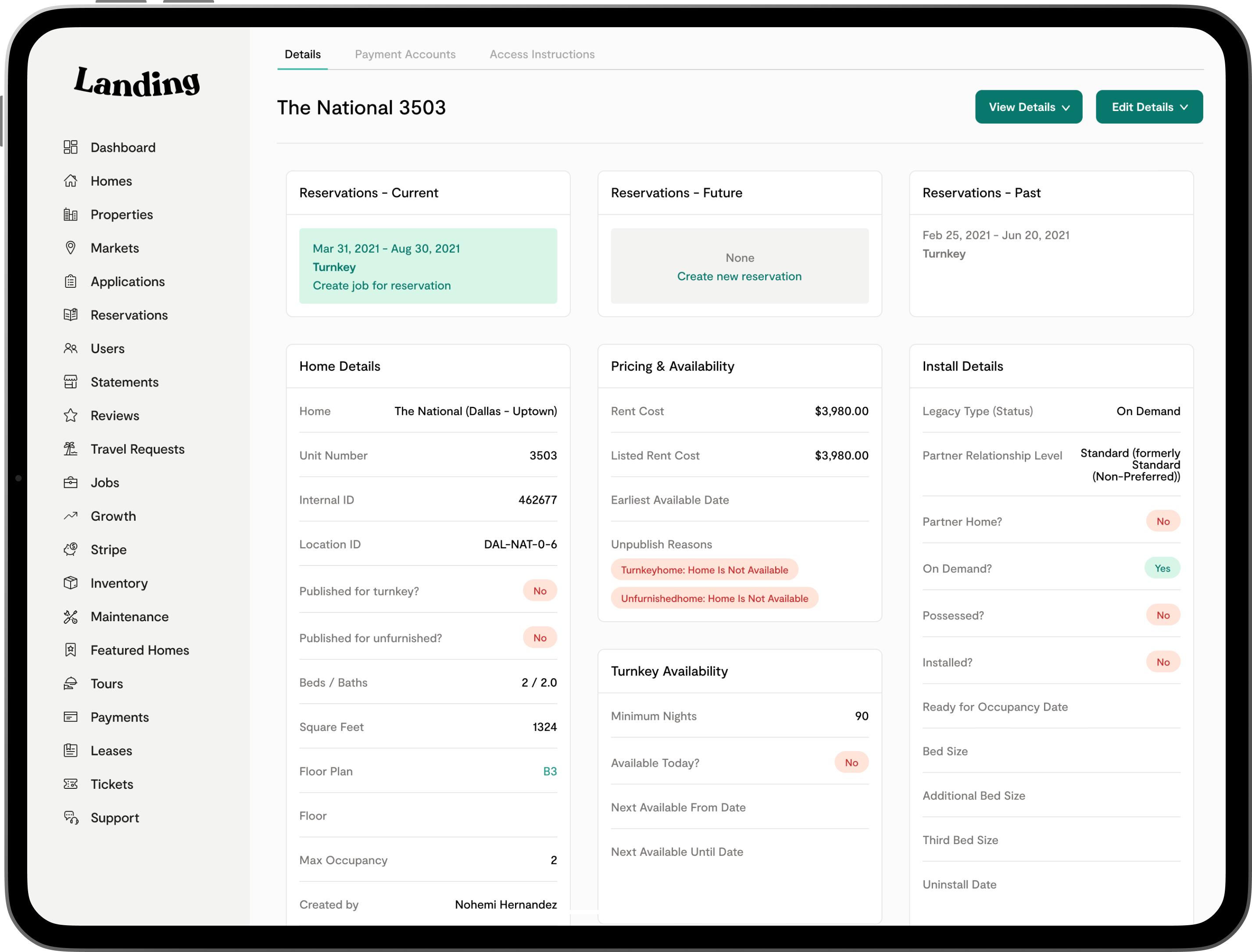This screenshot has height=952, width=1252.
Task: Click the Published for turnkey No badge
Action: (x=539, y=591)
